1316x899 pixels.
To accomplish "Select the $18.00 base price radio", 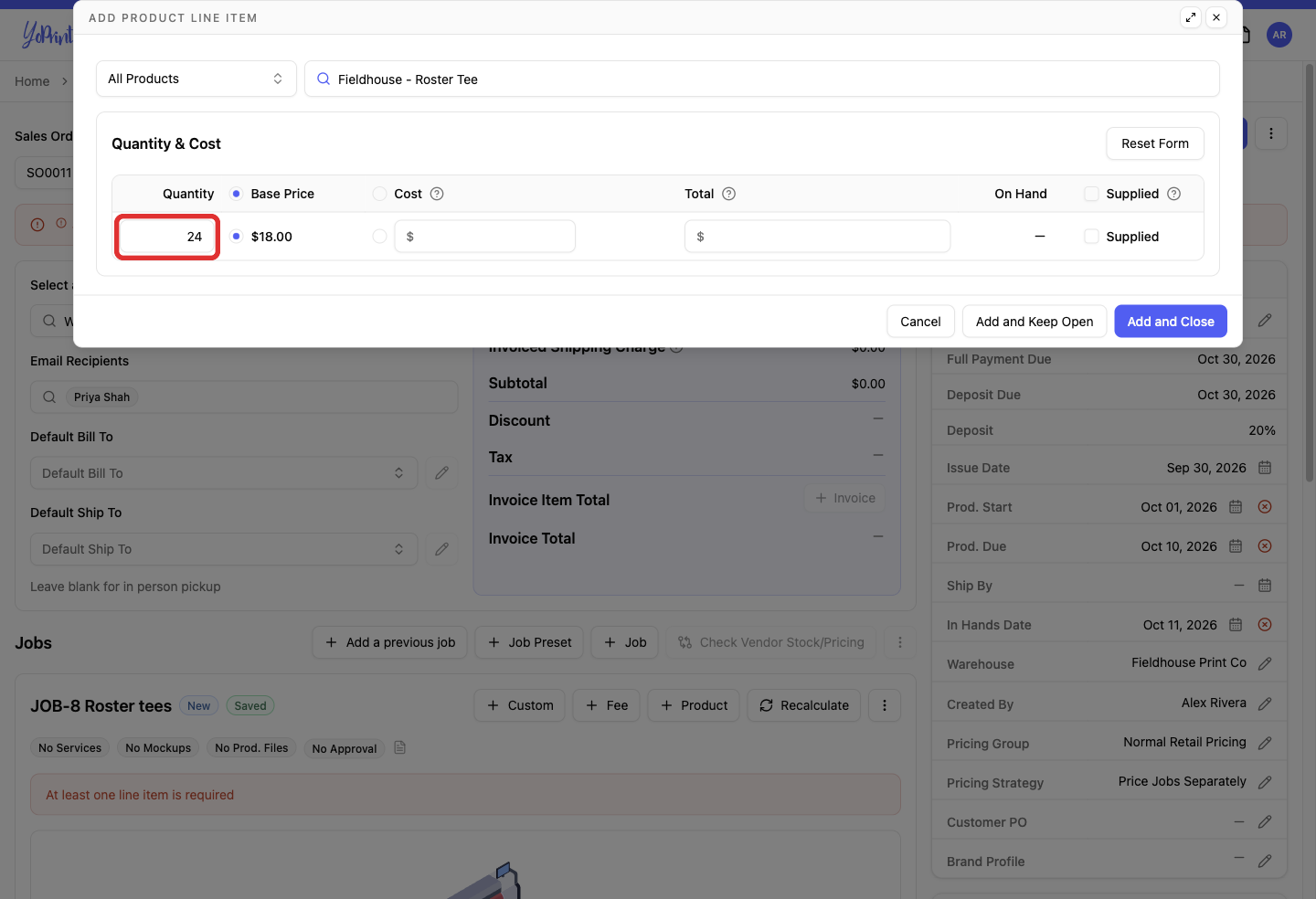I will 237,237.
